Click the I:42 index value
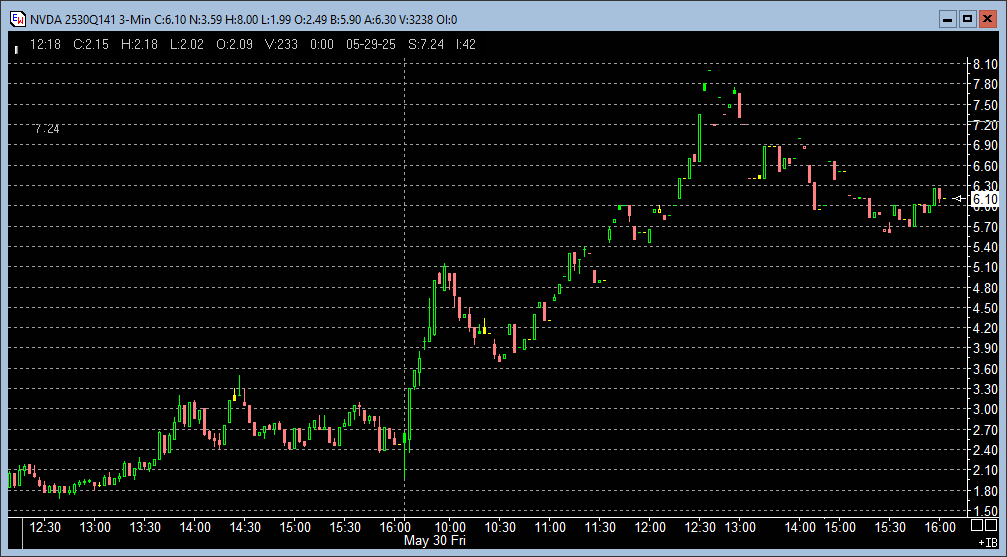 click(466, 44)
